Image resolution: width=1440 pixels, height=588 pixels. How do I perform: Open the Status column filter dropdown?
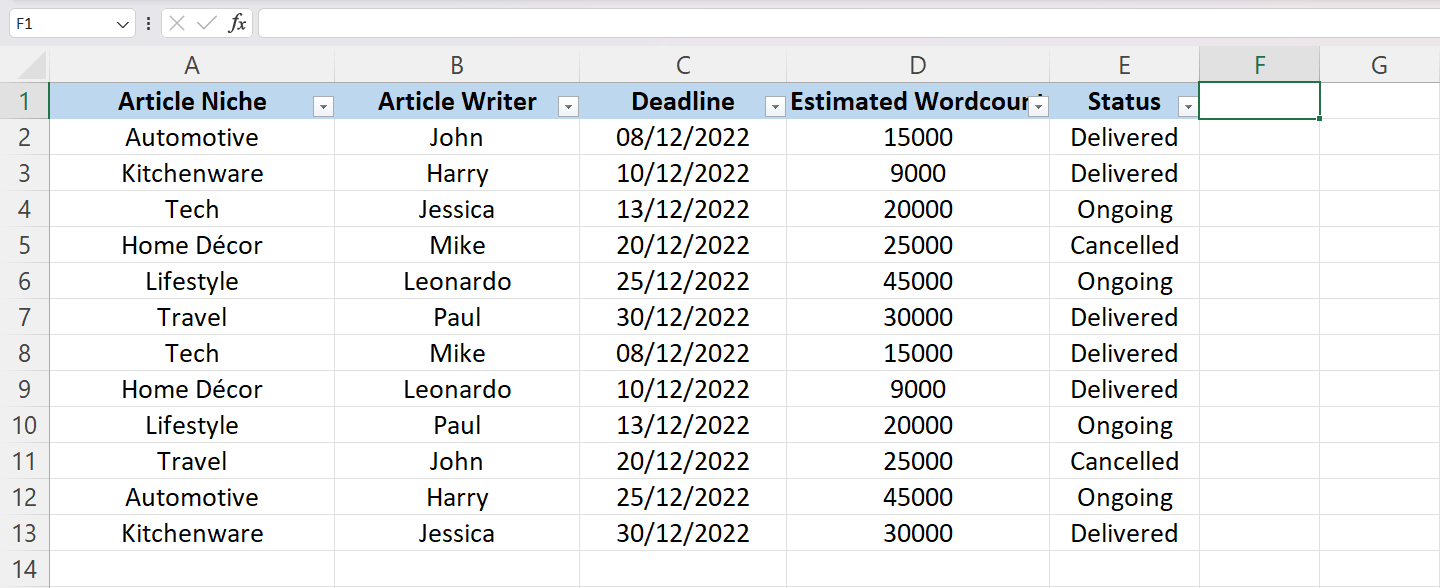(x=1187, y=104)
